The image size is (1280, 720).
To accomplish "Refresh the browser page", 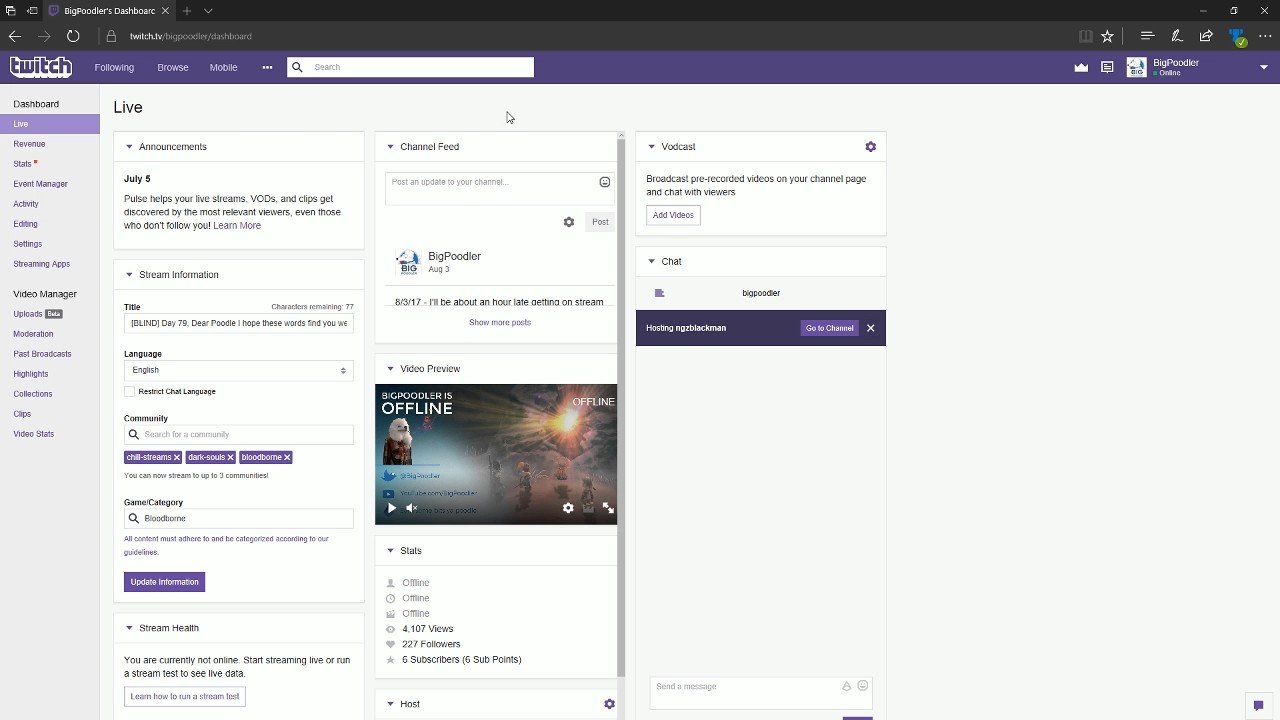I will tap(73, 36).
